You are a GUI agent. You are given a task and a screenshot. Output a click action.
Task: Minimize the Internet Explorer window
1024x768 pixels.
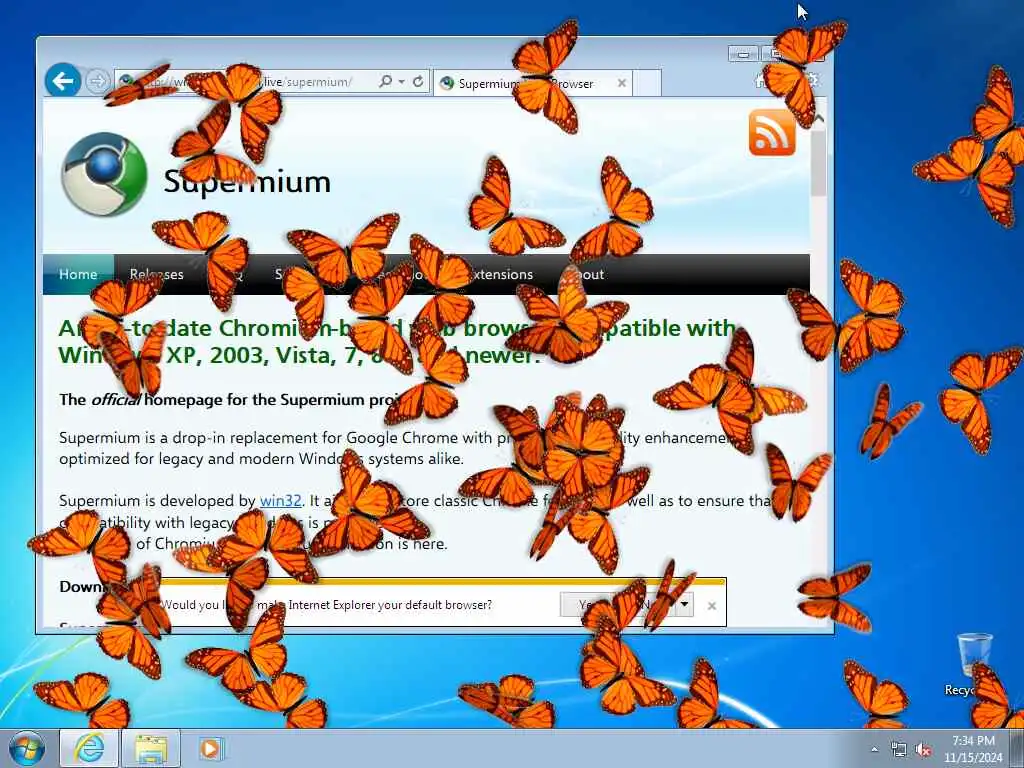tap(743, 54)
